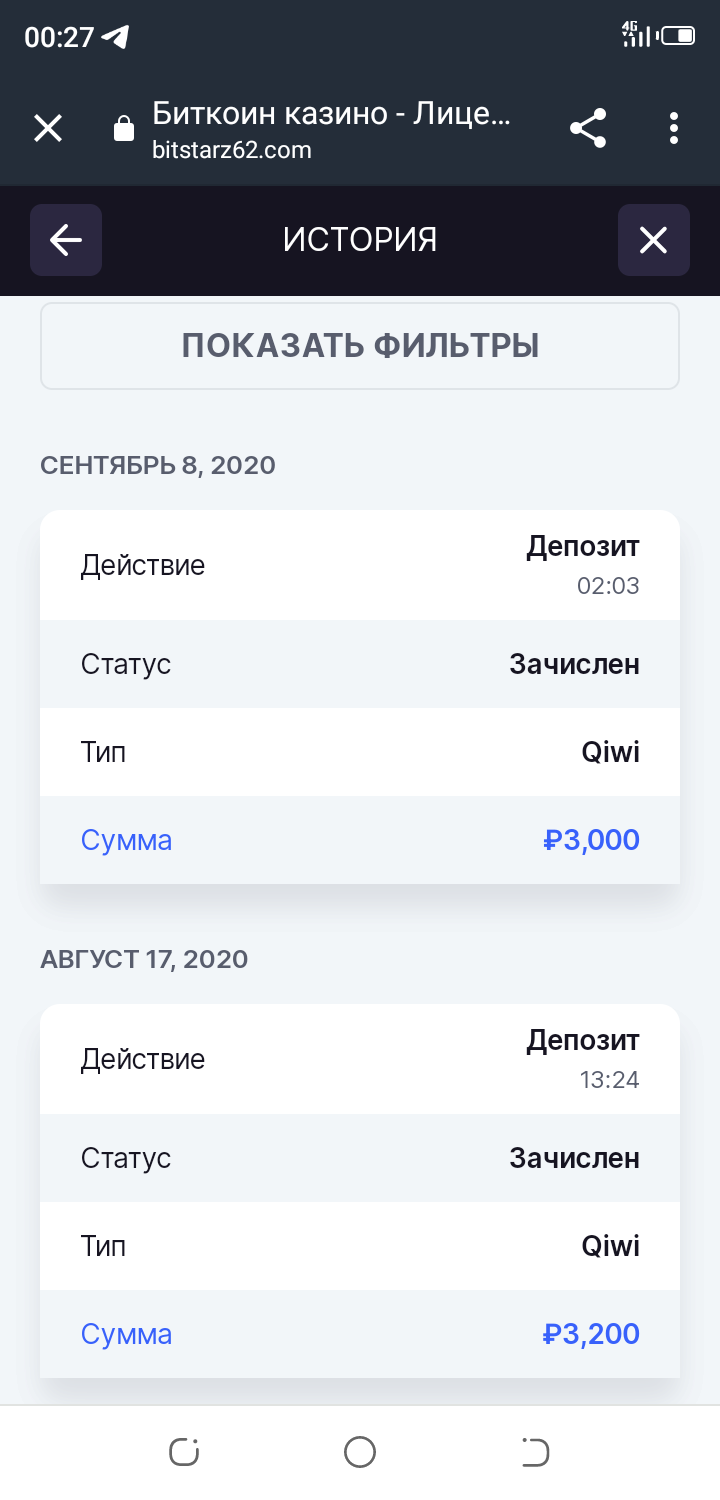
Task: Open the three-dot browser menu
Action: point(674,128)
